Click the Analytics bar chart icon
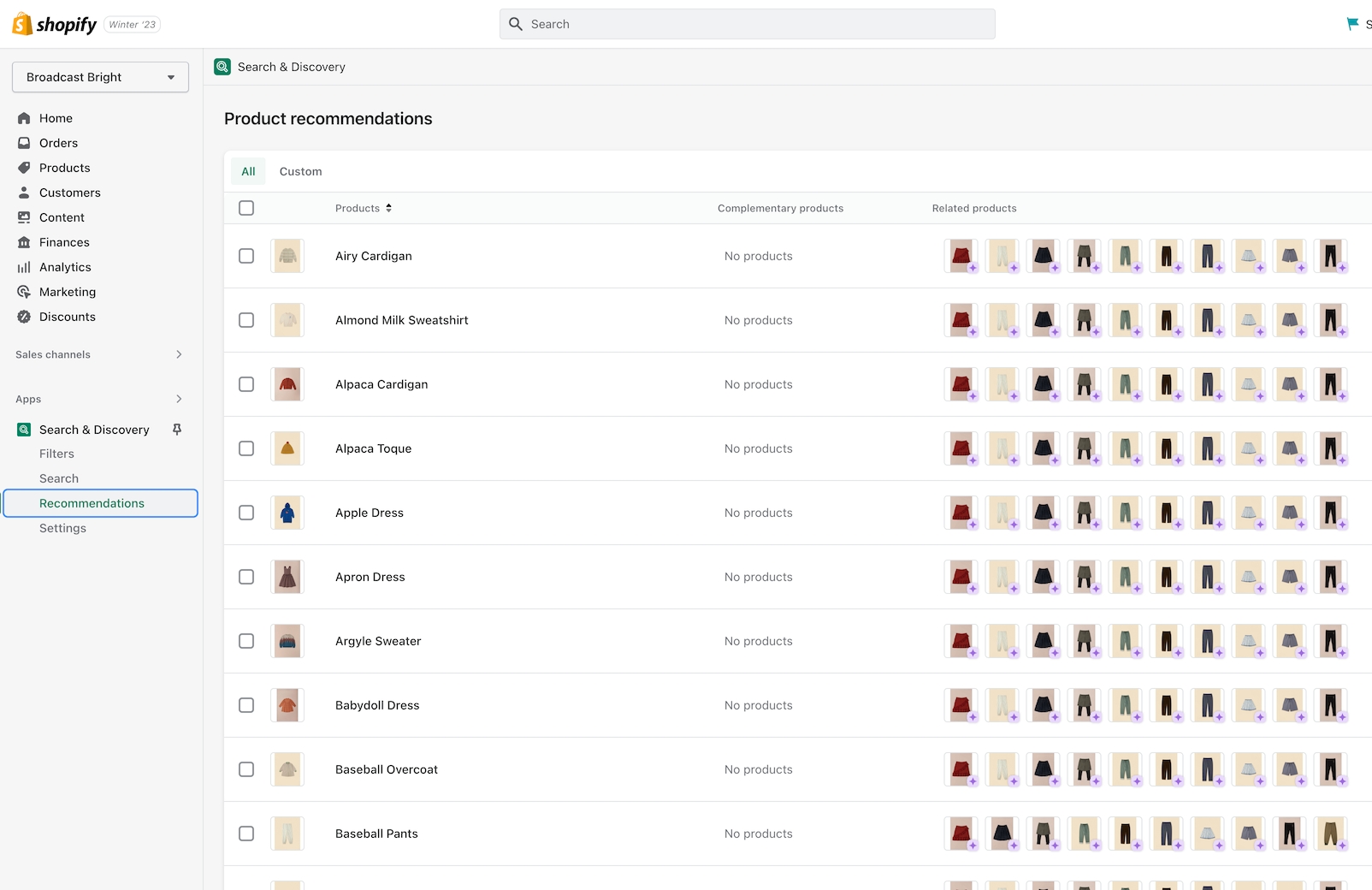1372x890 pixels. tap(24, 267)
